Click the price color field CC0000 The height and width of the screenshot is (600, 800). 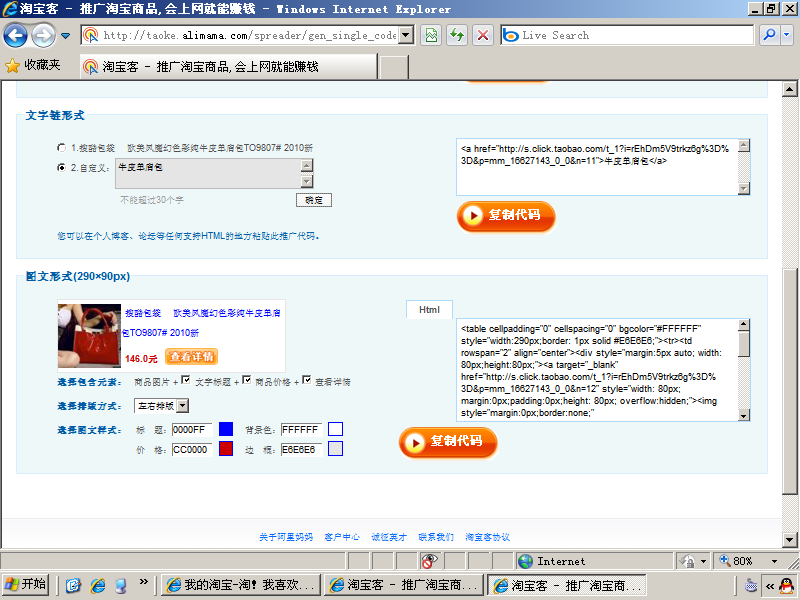192,449
